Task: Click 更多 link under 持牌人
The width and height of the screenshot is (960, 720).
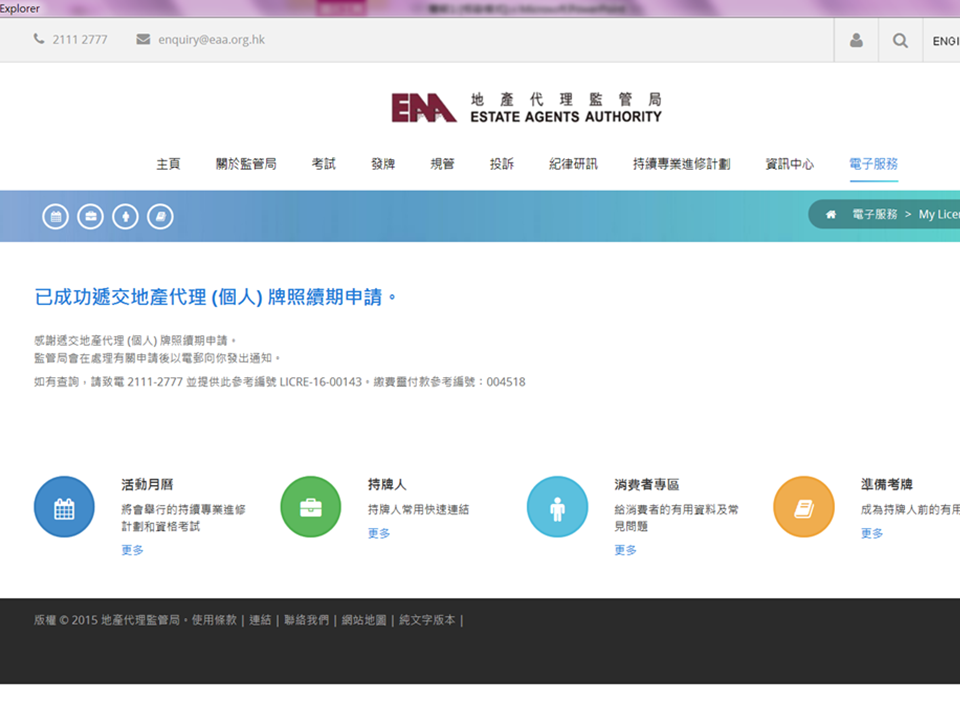Action: click(379, 533)
